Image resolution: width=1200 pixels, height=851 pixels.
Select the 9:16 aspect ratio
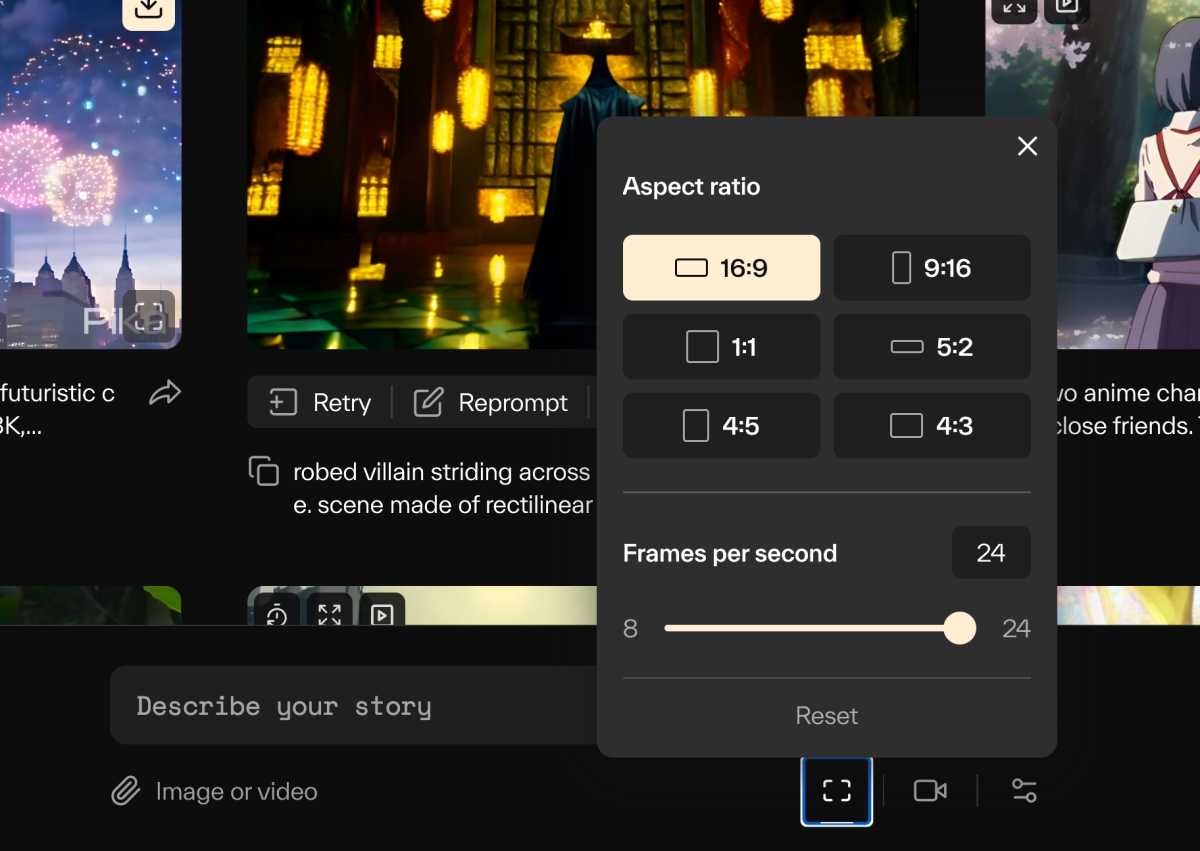[932, 268]
